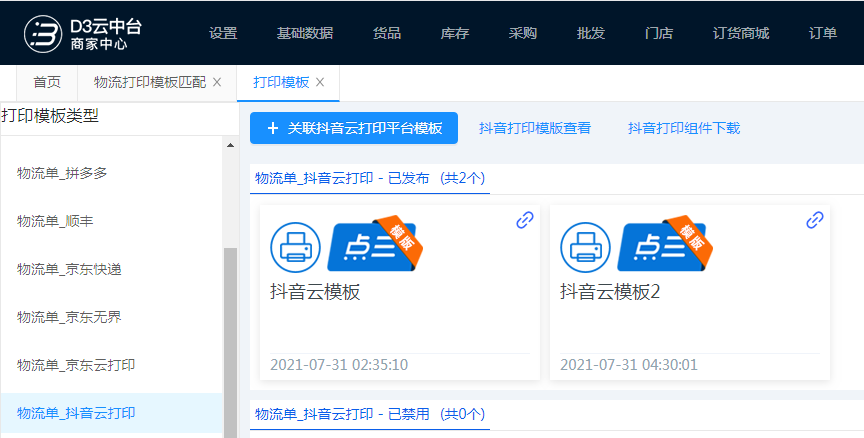864x438 pixels.
Task: Select 物流单_京东云打印 template type
Action: pyautogui.click(x=76, y=365)
